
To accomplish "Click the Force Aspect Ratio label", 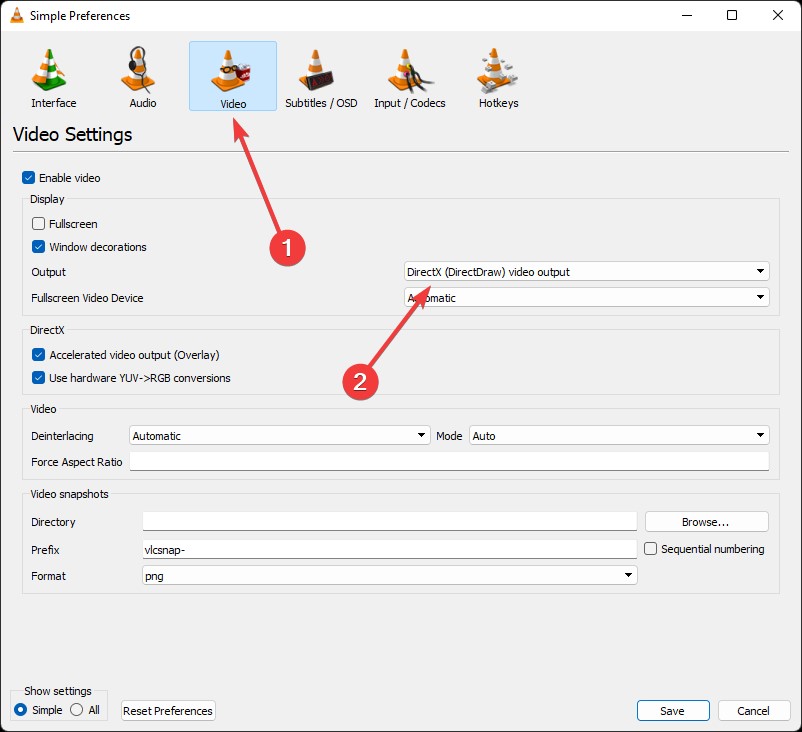I will tap(77, 462).
